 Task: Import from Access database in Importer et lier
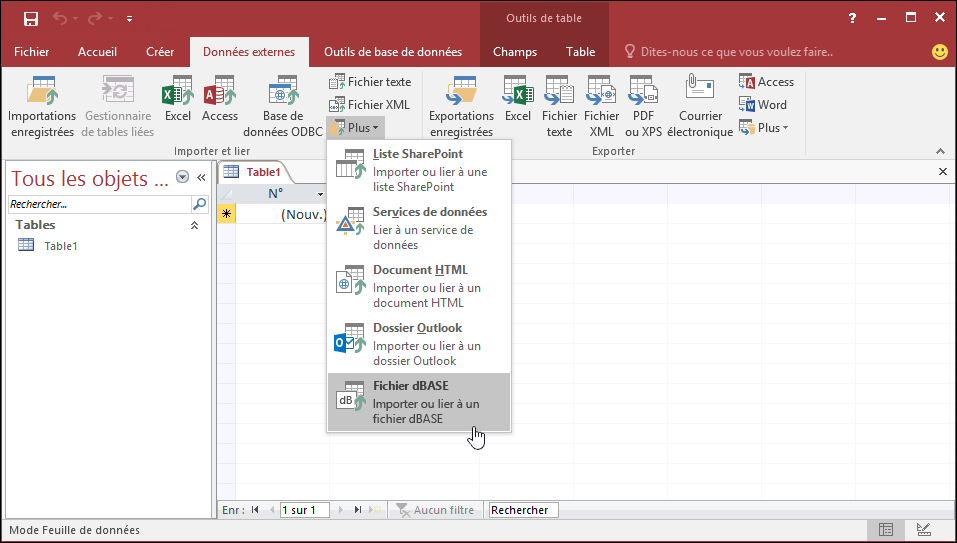tap(220, 99)
